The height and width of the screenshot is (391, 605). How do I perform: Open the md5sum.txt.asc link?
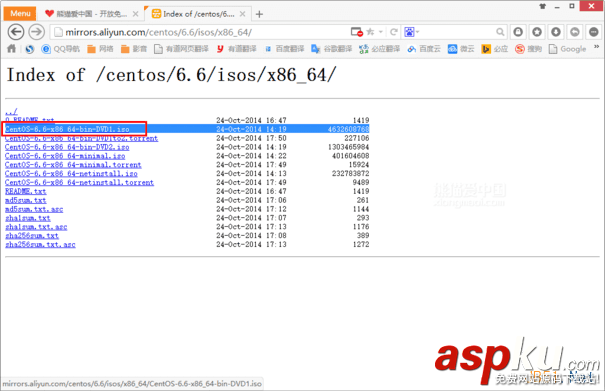pyautogui.click(x=34, y=209)
